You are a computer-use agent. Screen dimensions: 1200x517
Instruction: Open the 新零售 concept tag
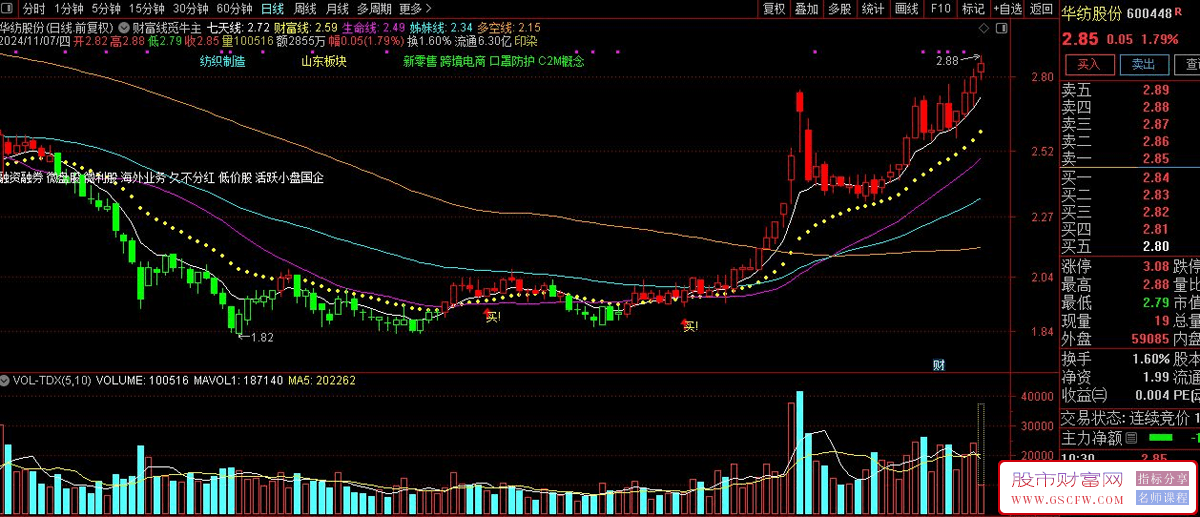pos(420,61)
